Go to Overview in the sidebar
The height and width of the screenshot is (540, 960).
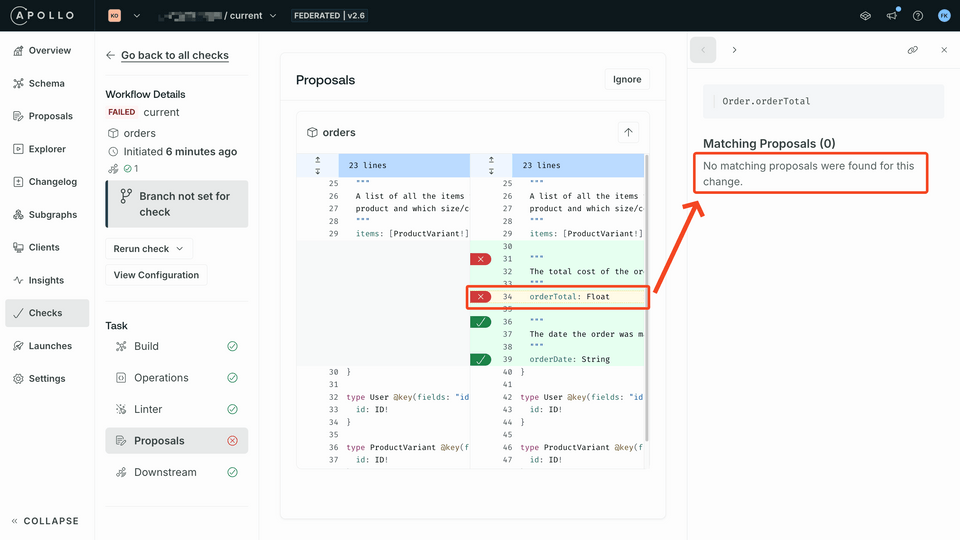coord(47,50)
